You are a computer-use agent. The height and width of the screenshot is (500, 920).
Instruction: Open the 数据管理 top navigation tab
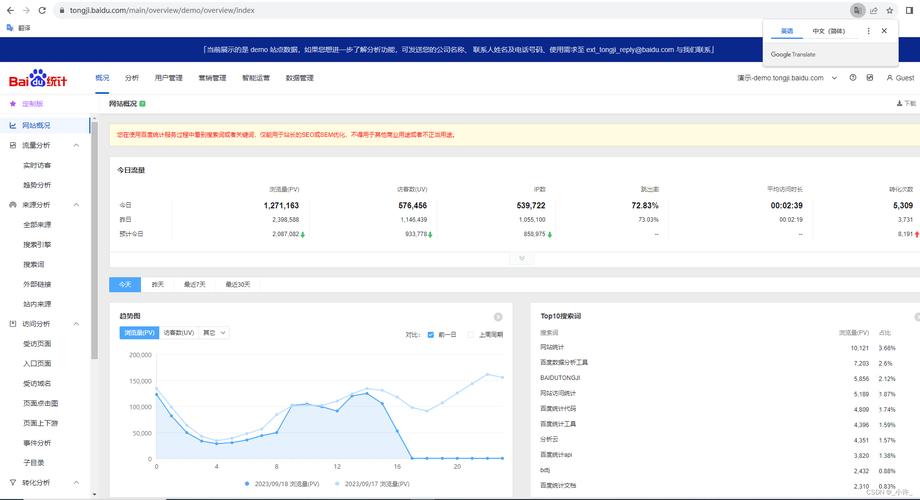(x=300, y=78)
